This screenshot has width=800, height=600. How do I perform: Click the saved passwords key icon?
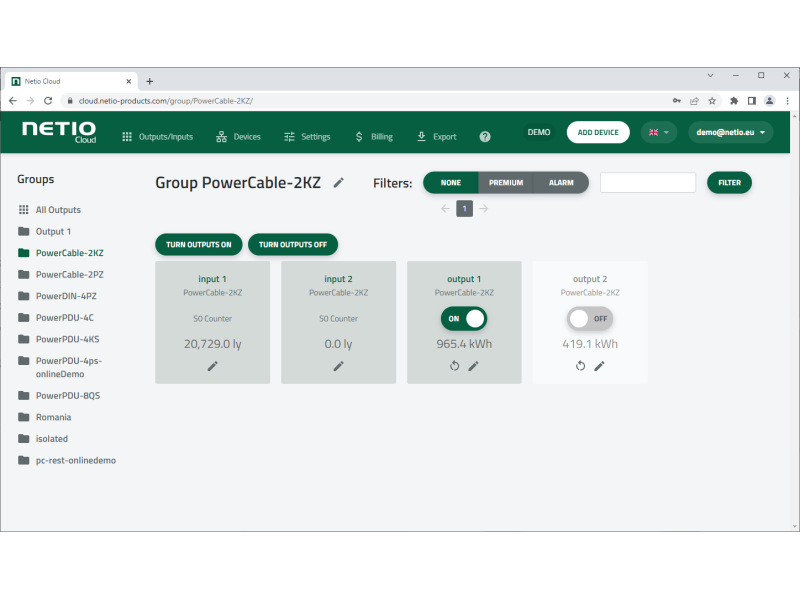(x=677, y=101)
